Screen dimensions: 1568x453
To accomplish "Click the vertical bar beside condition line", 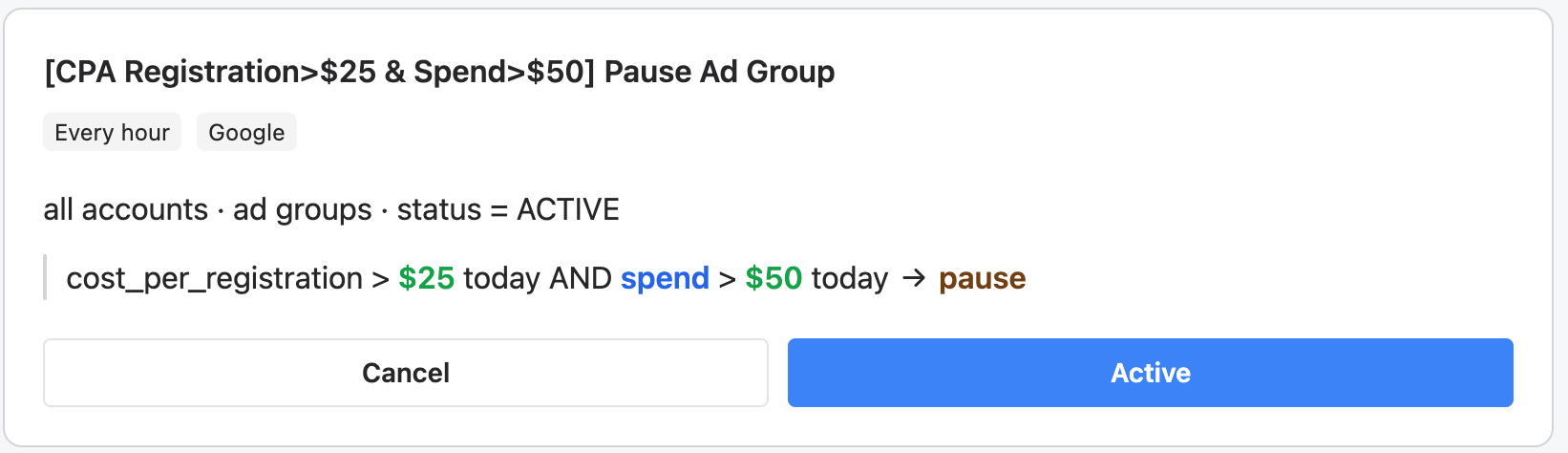I will tap(45, 278).
